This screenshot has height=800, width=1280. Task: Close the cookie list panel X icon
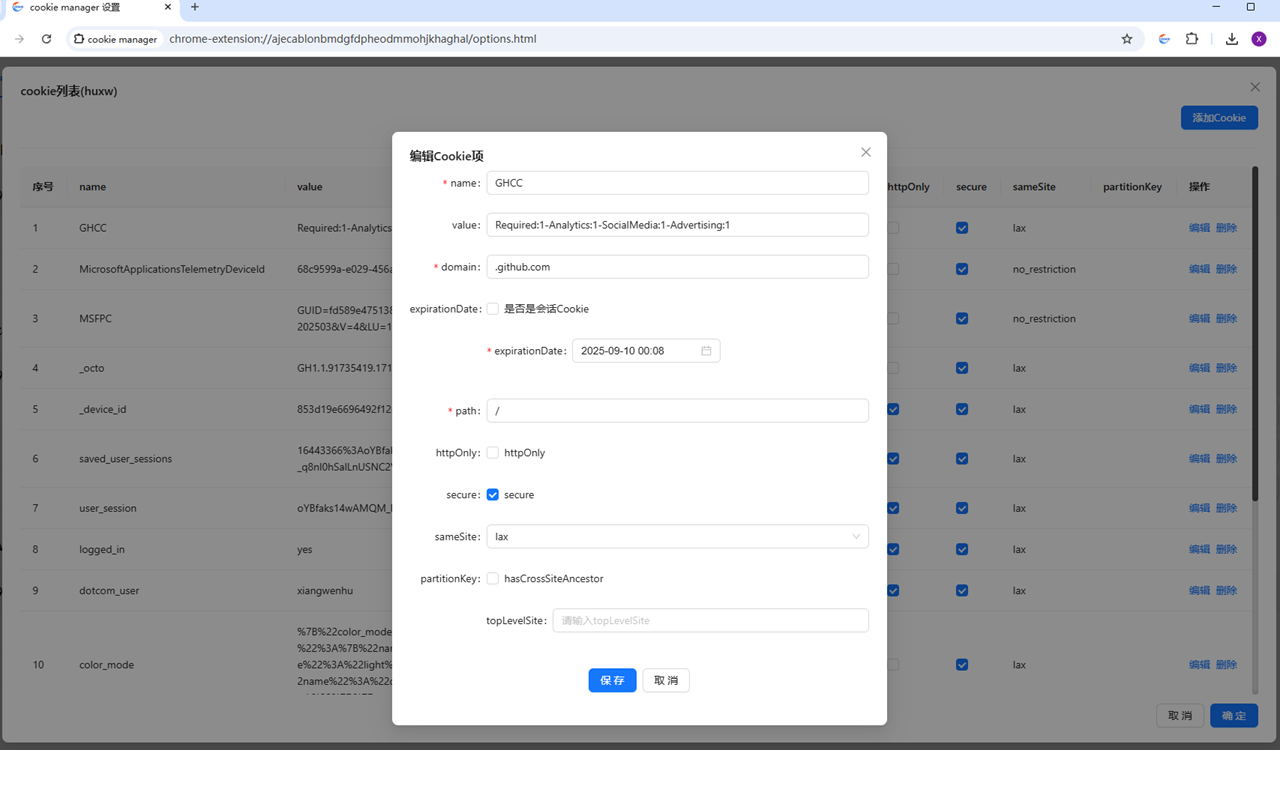point(1255,87)
